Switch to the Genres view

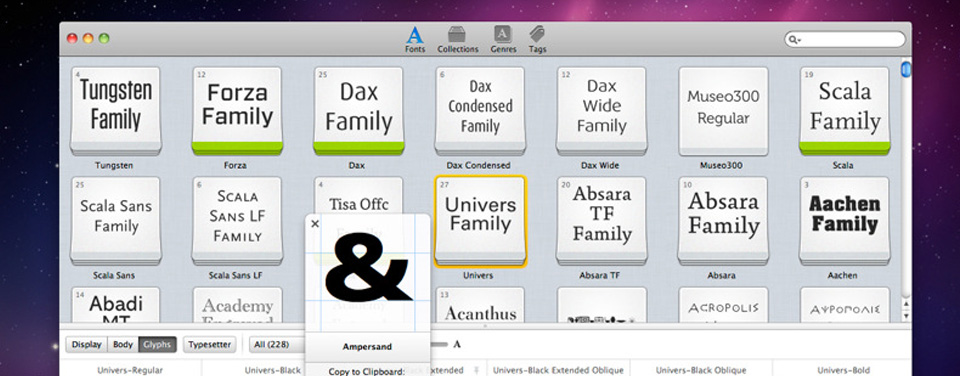(x=503, y=39)
